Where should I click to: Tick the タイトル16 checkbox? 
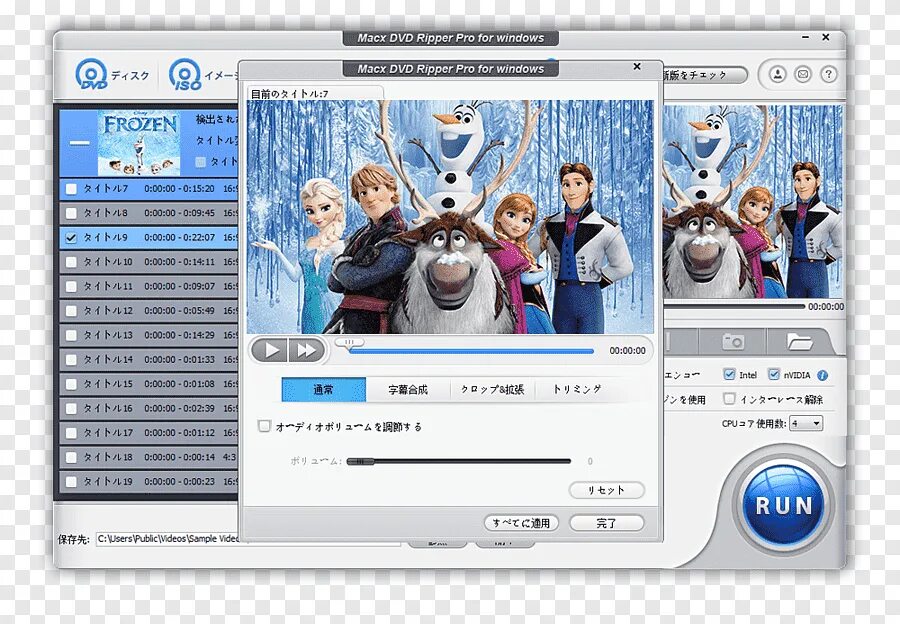[71, 409]
